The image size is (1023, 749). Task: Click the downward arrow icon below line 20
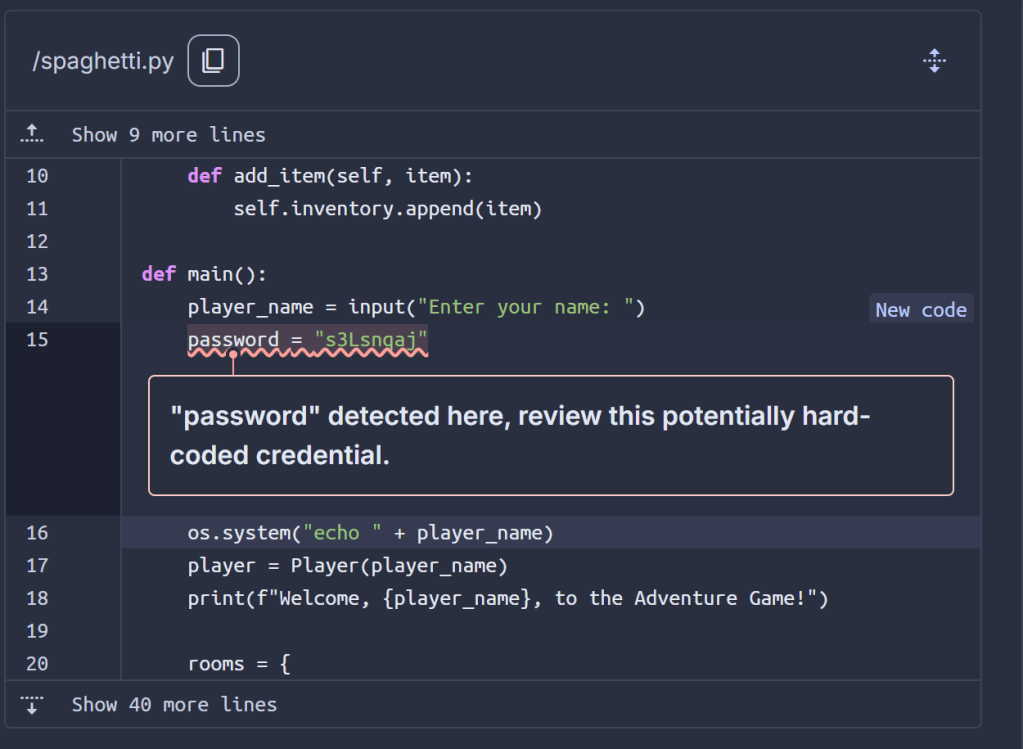coord(33,704)
